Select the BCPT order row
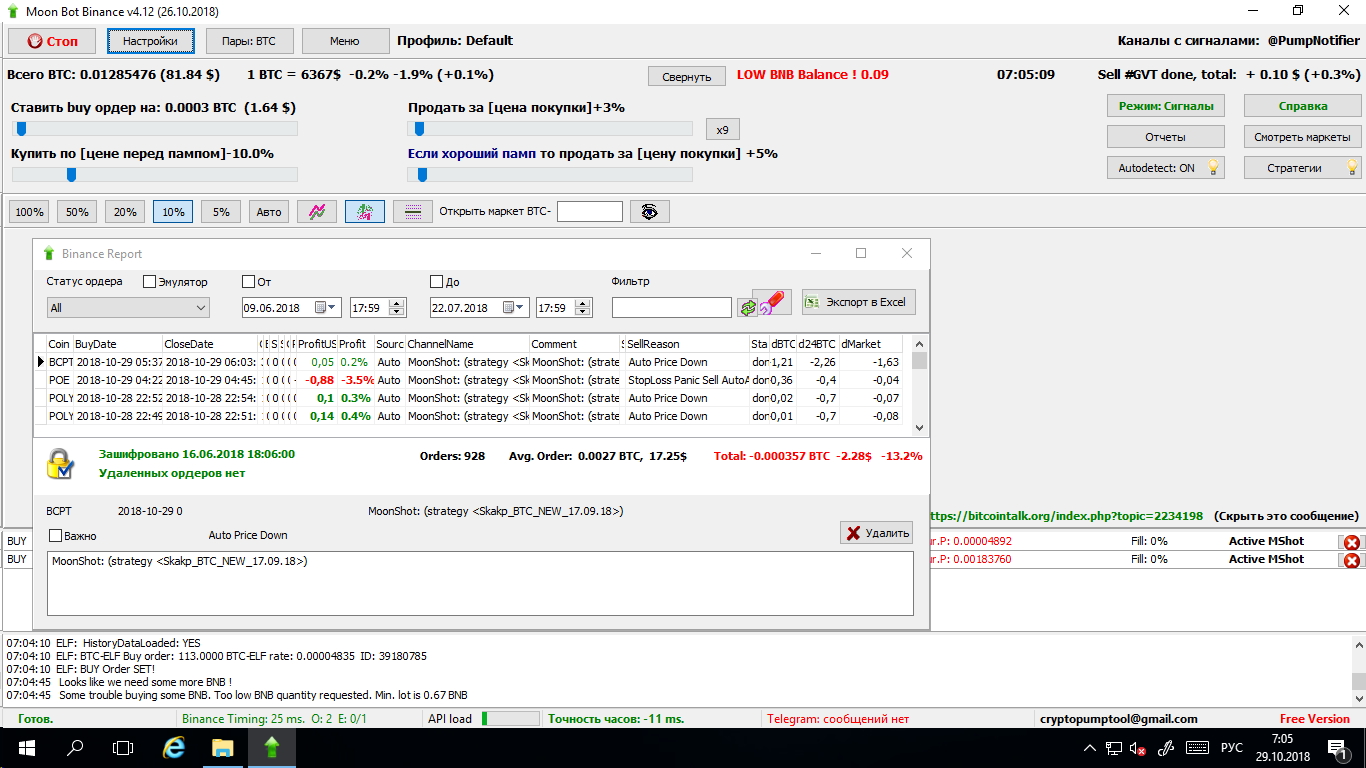Screen dimensions: 1366x768 (x=468, y=362)
